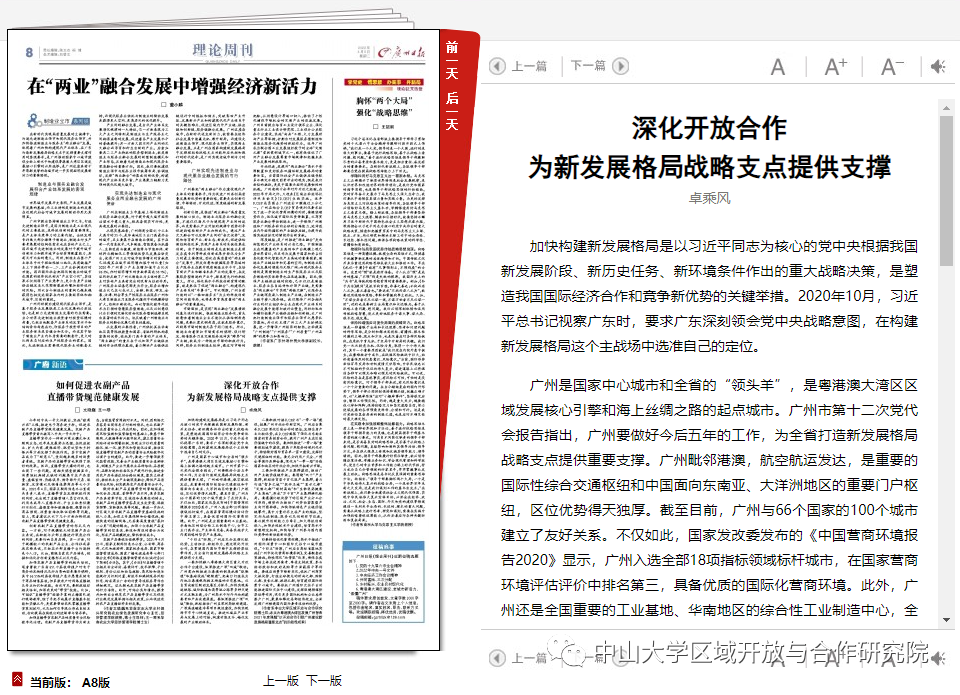
Task: Go to previous page via 上一版
Action: tap(281, 681)
